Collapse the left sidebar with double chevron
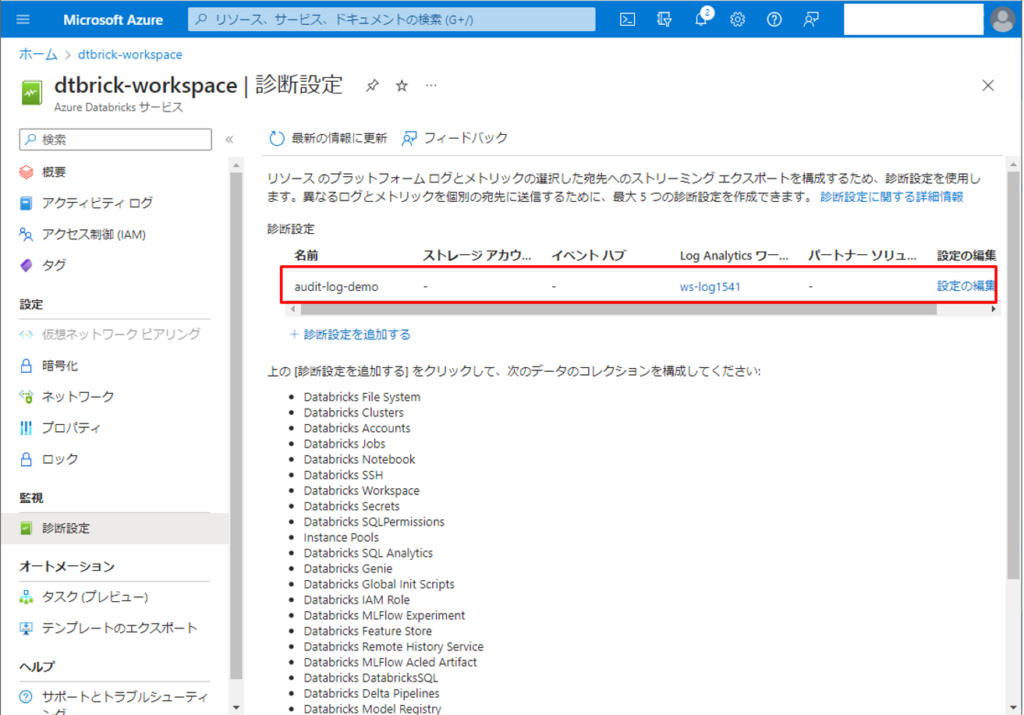Screen dimensions: 1024x715 229,139
